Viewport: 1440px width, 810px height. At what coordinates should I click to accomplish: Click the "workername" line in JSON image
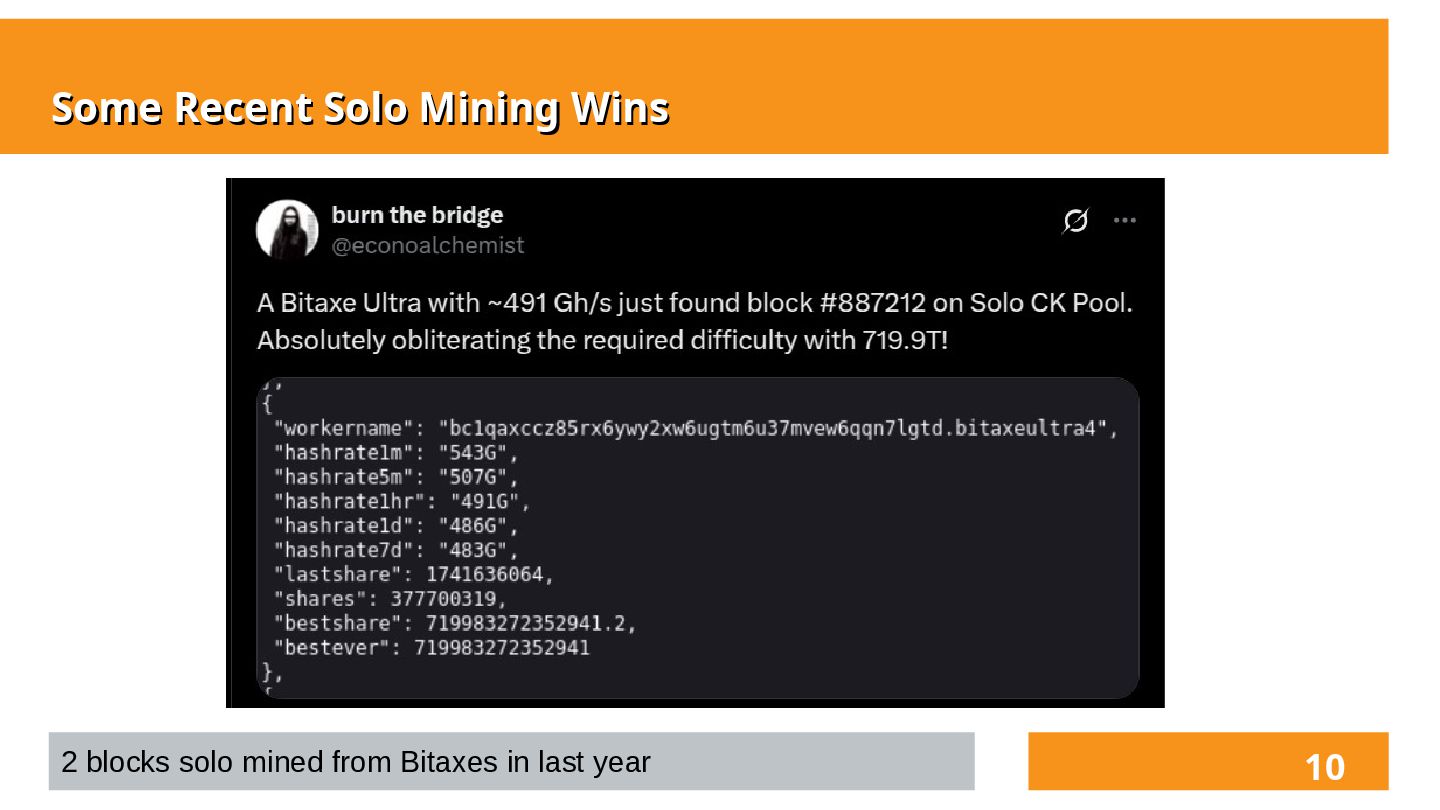[x=694, y=429]
